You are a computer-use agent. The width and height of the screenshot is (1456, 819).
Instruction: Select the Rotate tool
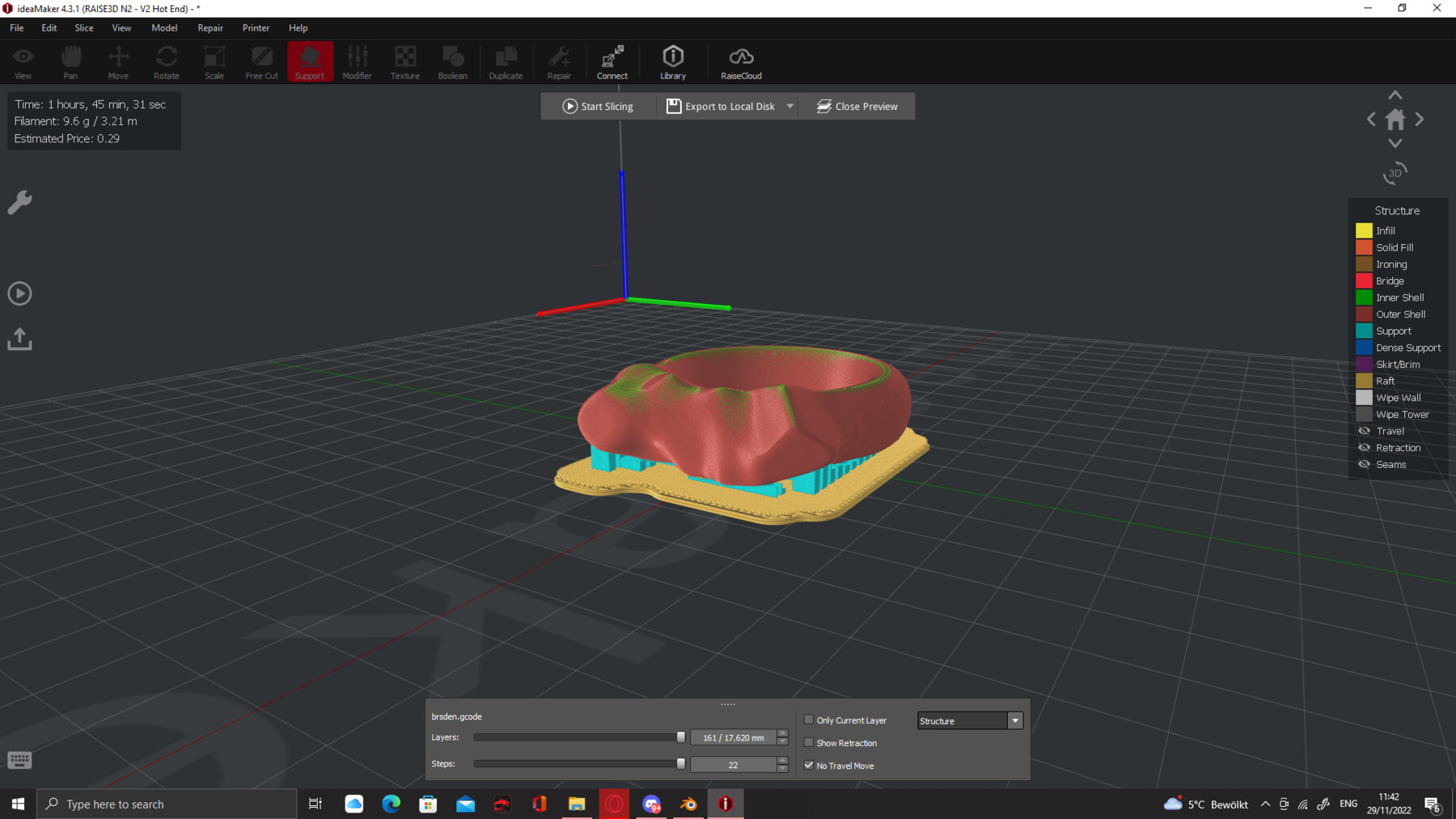tap(166, 61)
